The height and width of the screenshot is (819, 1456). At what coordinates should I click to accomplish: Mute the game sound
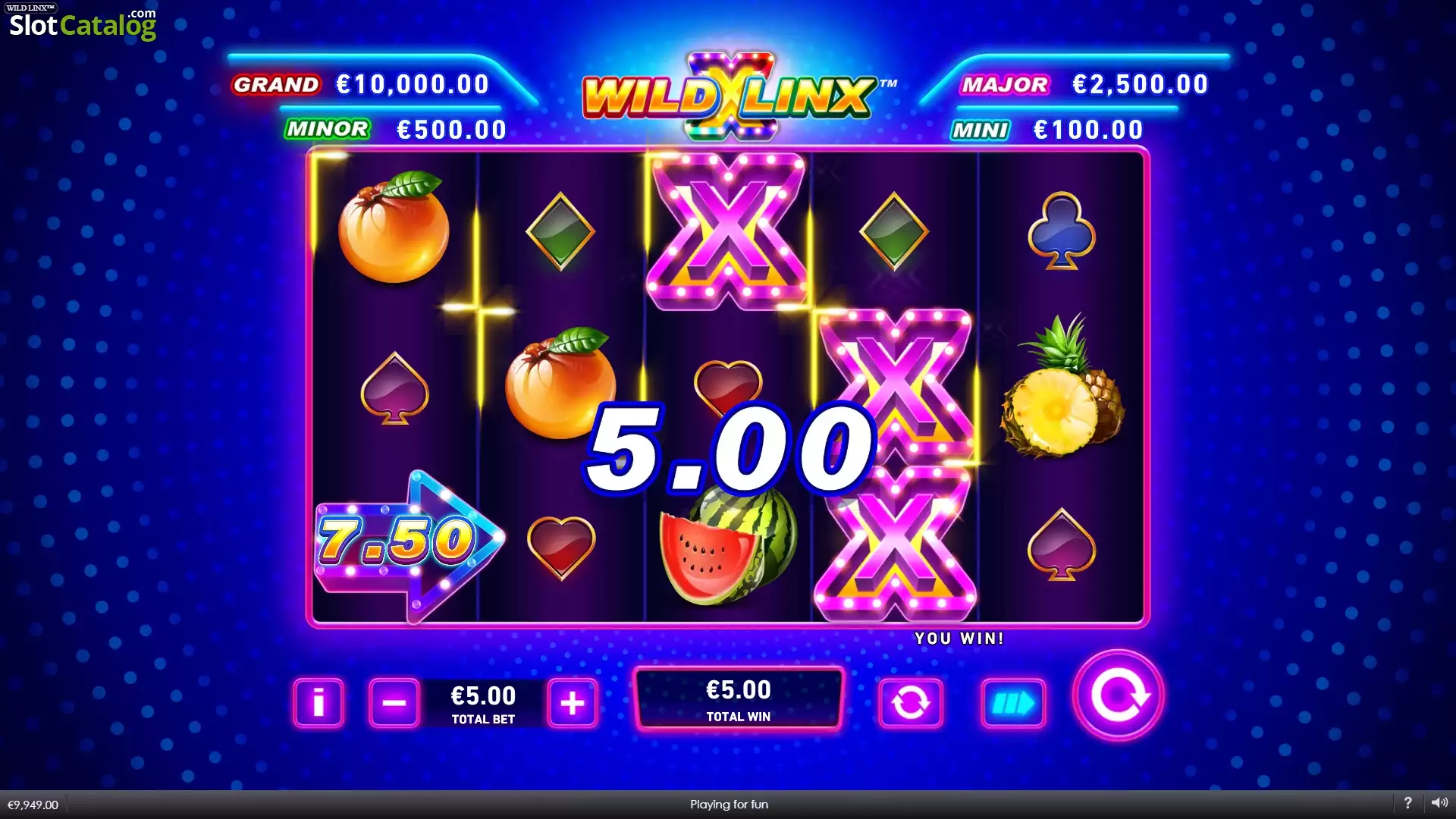click(1439, 803)
